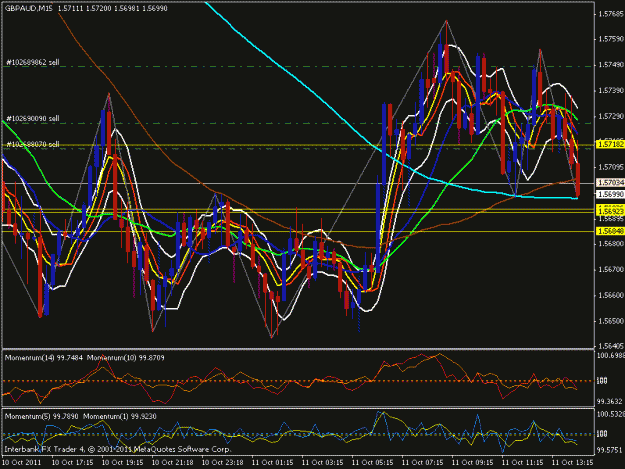Screen dimensions: 625x469
Task: Click the 99.5751 momentum scale value
Action: point(610,450)
